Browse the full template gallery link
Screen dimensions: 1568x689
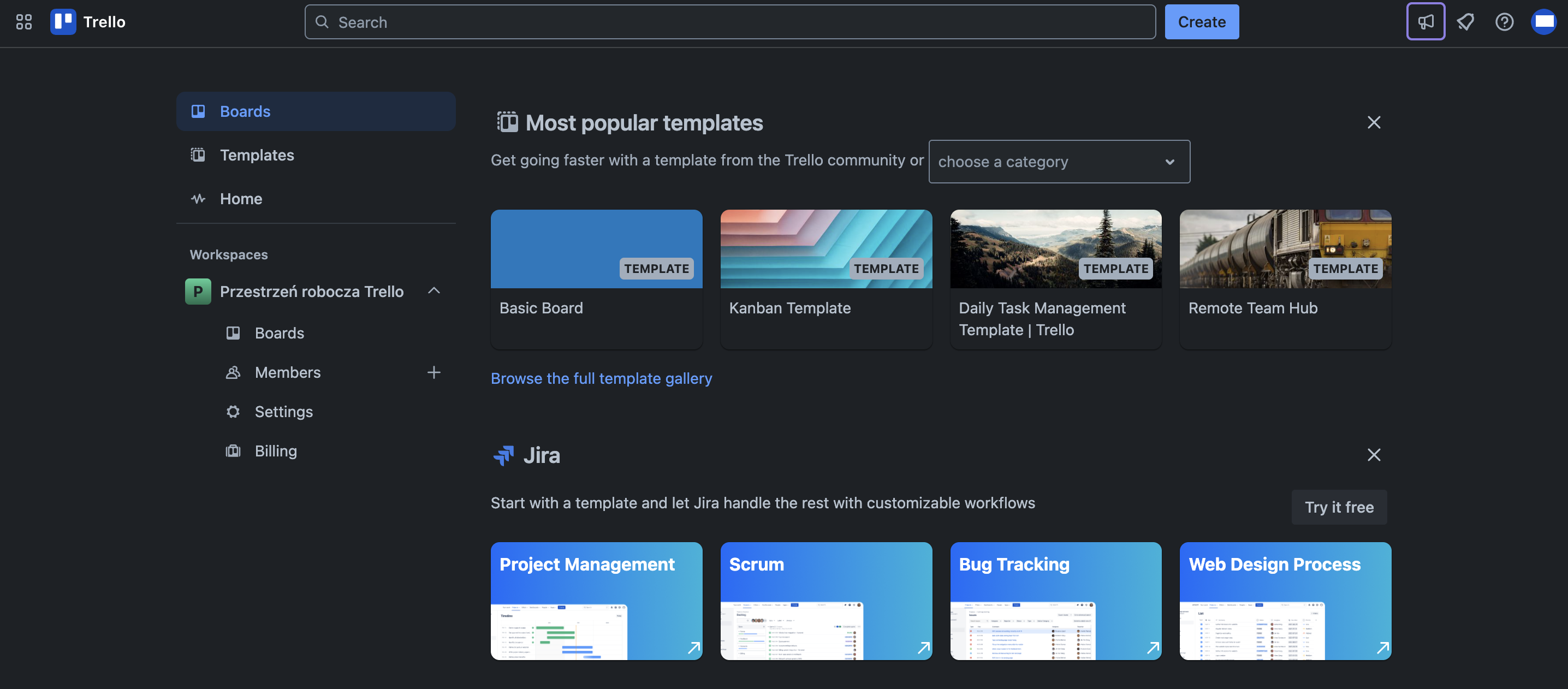[x=602, y=378]
